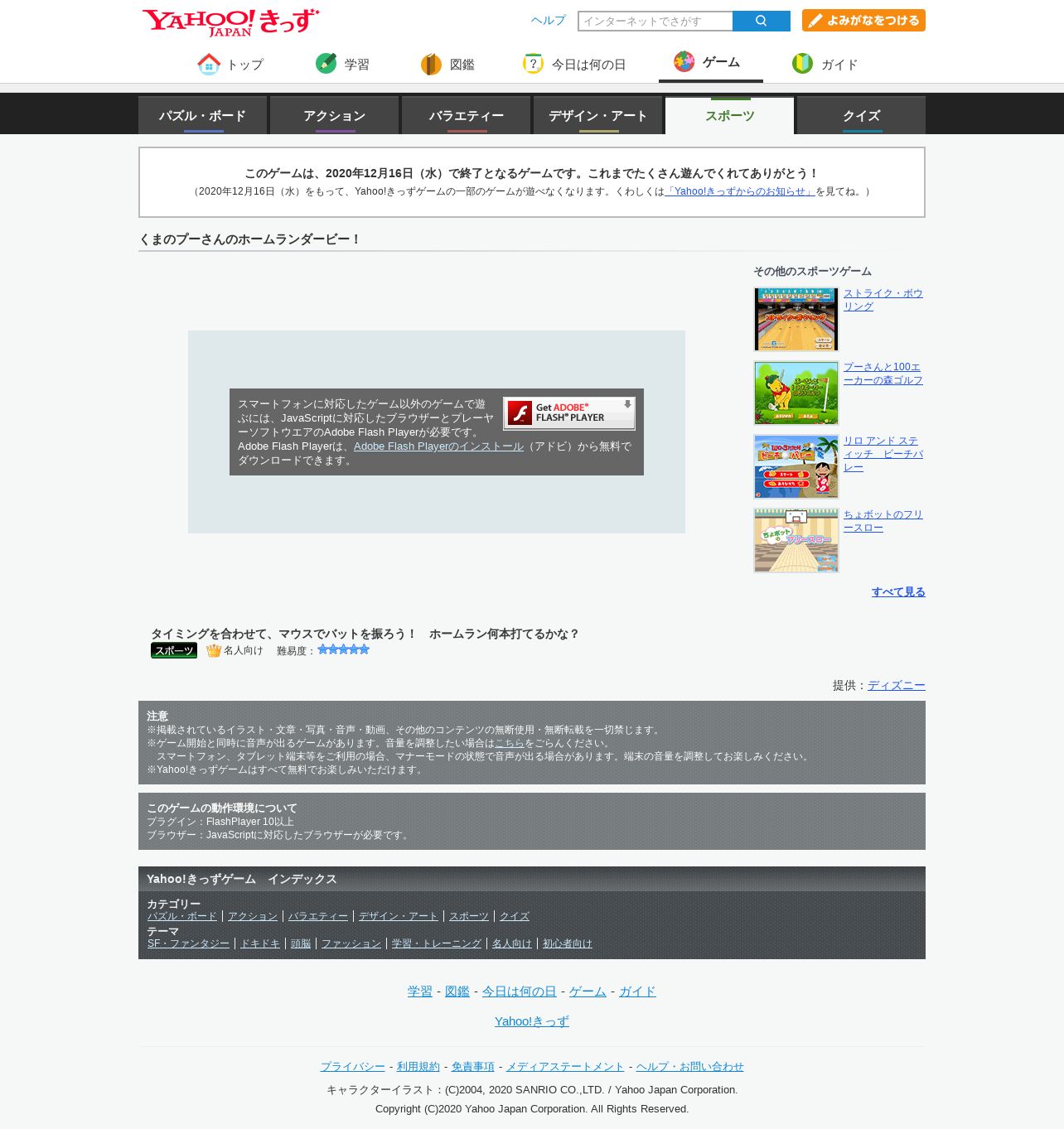Open the ドキドキ theme link

260,943
